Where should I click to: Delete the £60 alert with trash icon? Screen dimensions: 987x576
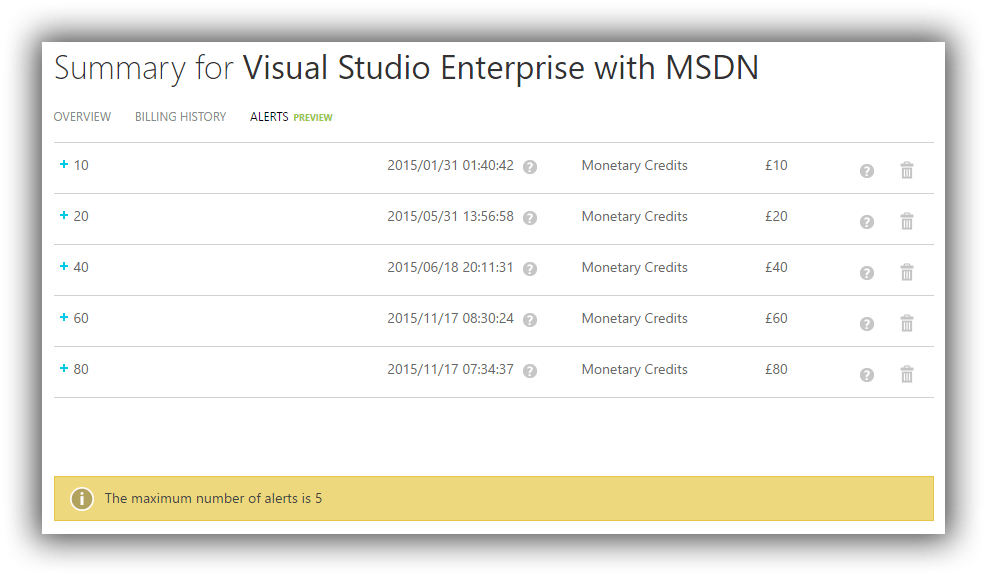[x=906, y=323]
